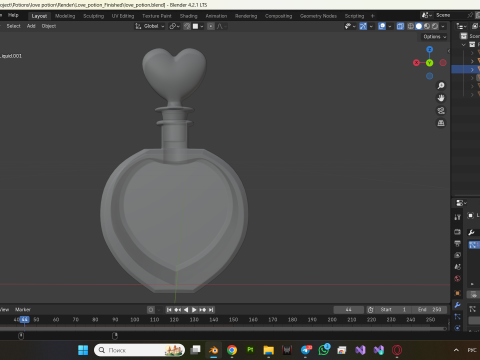Open the Particles properties tab

[x=457, y=316]
